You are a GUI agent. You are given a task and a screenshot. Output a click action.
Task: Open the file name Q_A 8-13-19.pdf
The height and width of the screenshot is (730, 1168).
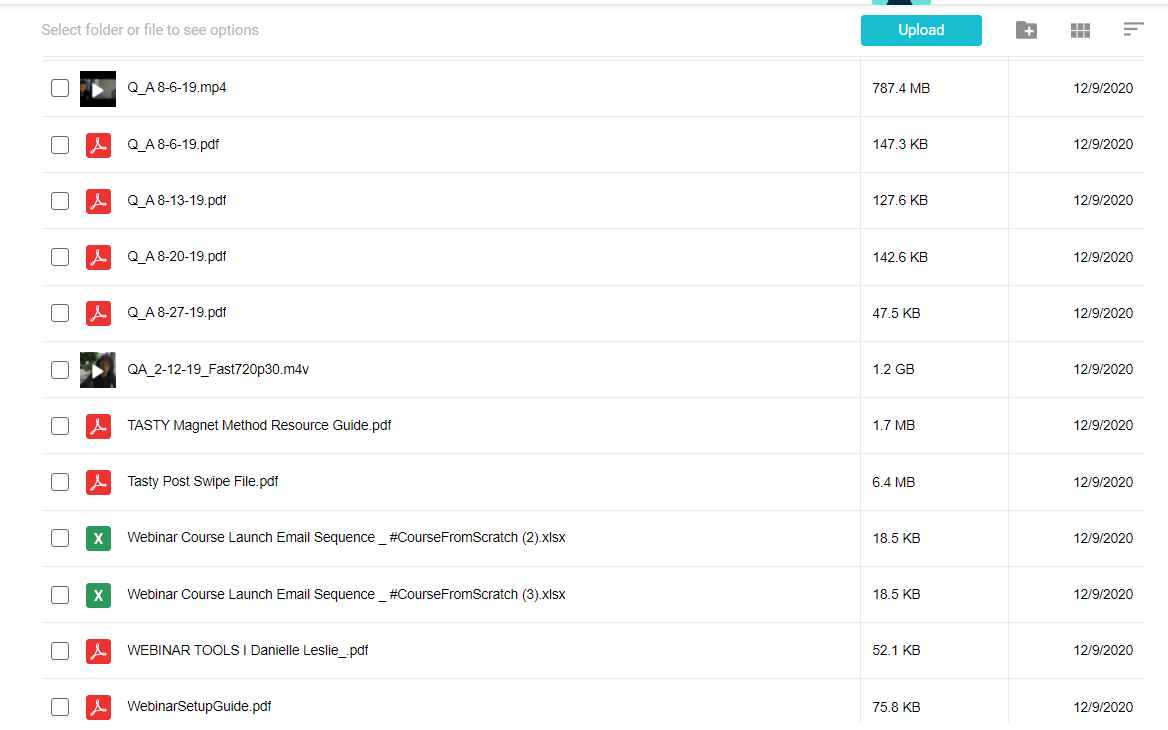(177, 200)
